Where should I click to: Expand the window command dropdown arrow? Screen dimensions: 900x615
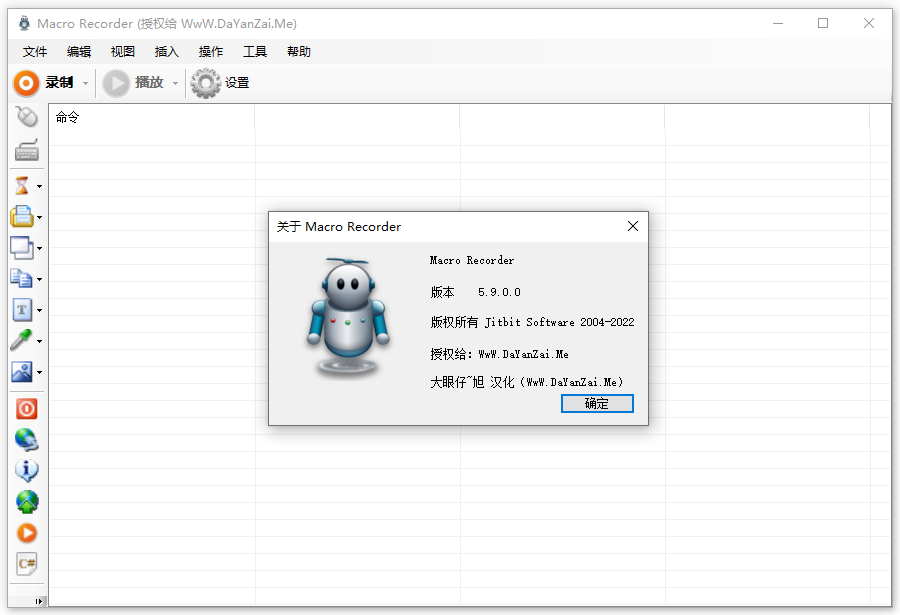point(39,248)
